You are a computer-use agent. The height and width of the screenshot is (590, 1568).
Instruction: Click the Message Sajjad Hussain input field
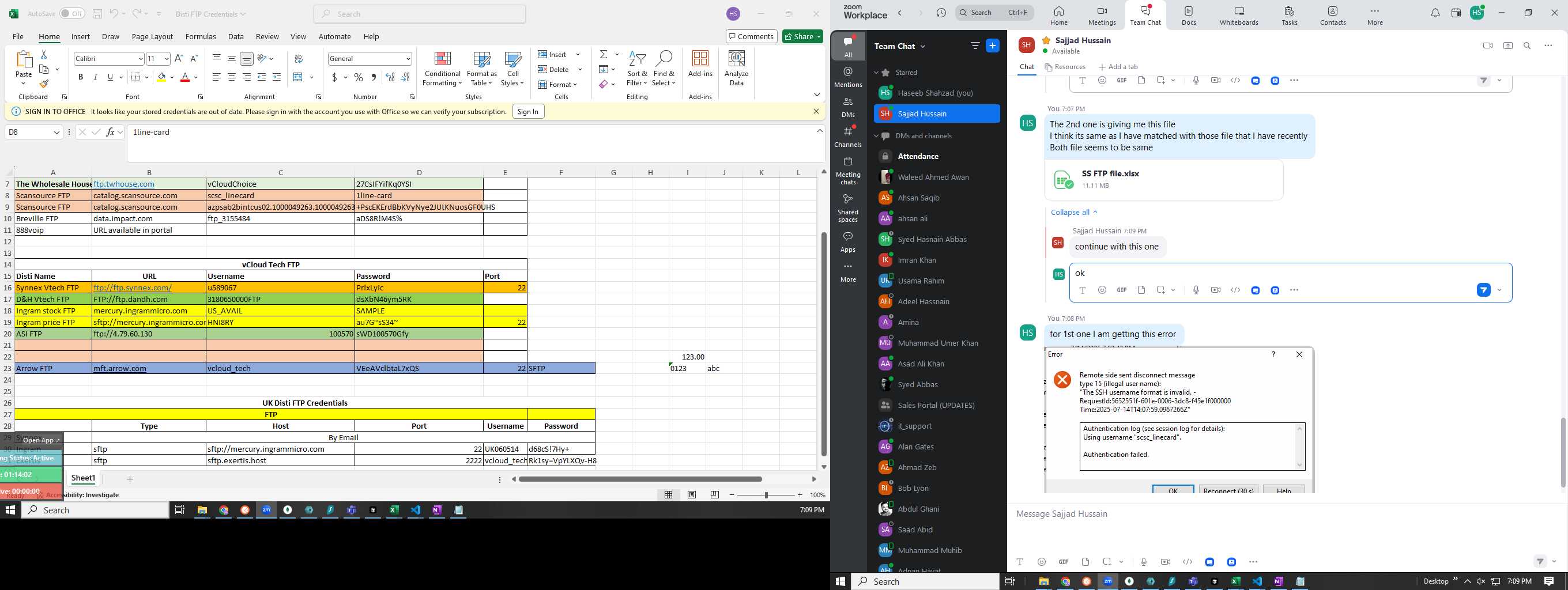point(1286,514)
